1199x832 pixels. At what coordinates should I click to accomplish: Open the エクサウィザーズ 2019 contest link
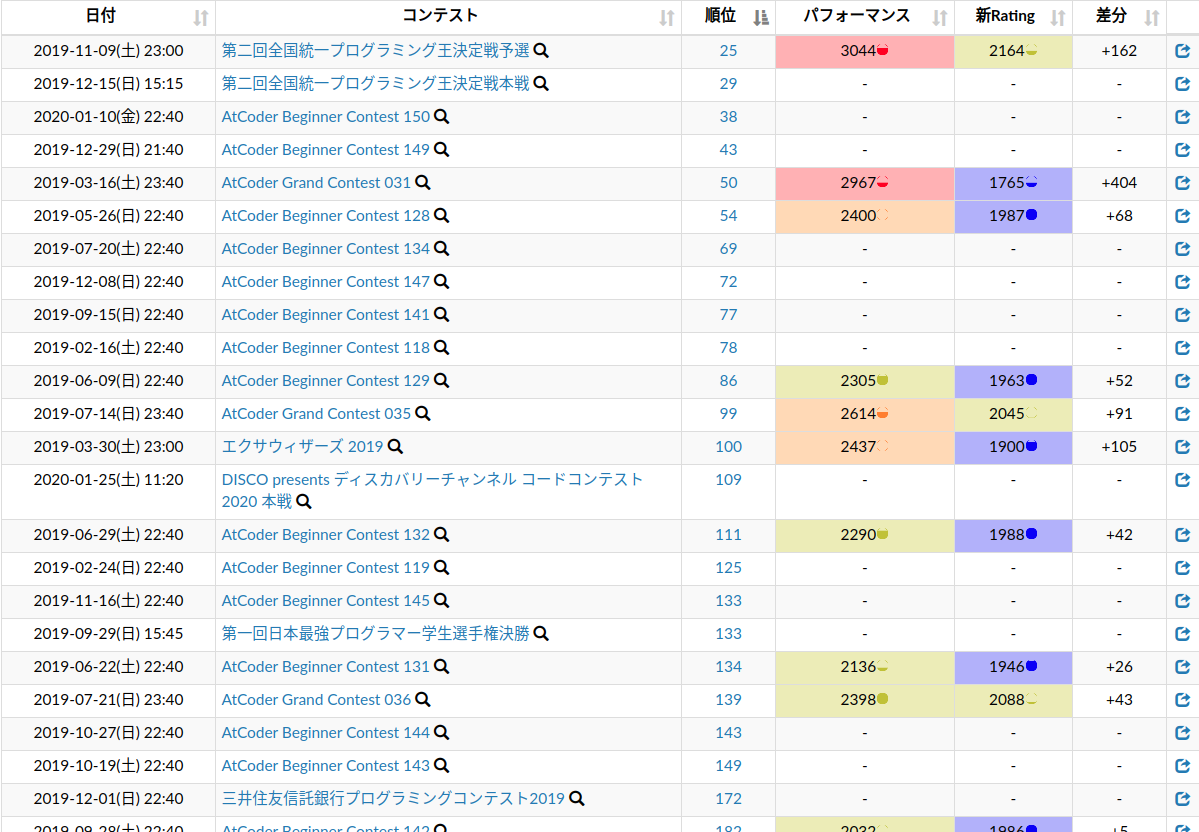click(303, 447)
